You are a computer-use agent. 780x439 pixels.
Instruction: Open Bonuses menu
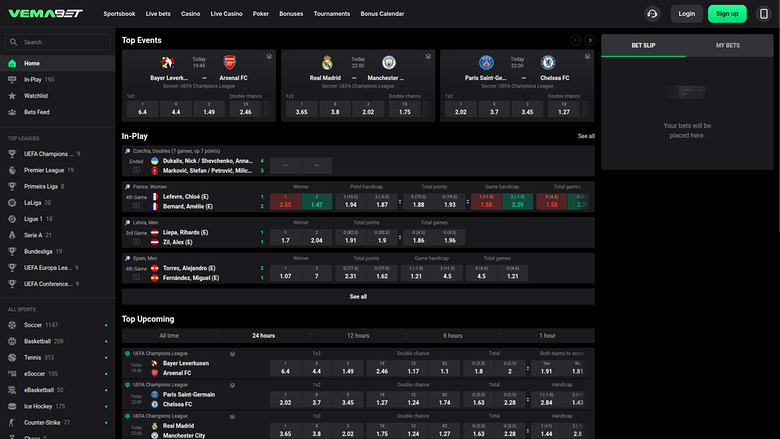coord(291,14)
